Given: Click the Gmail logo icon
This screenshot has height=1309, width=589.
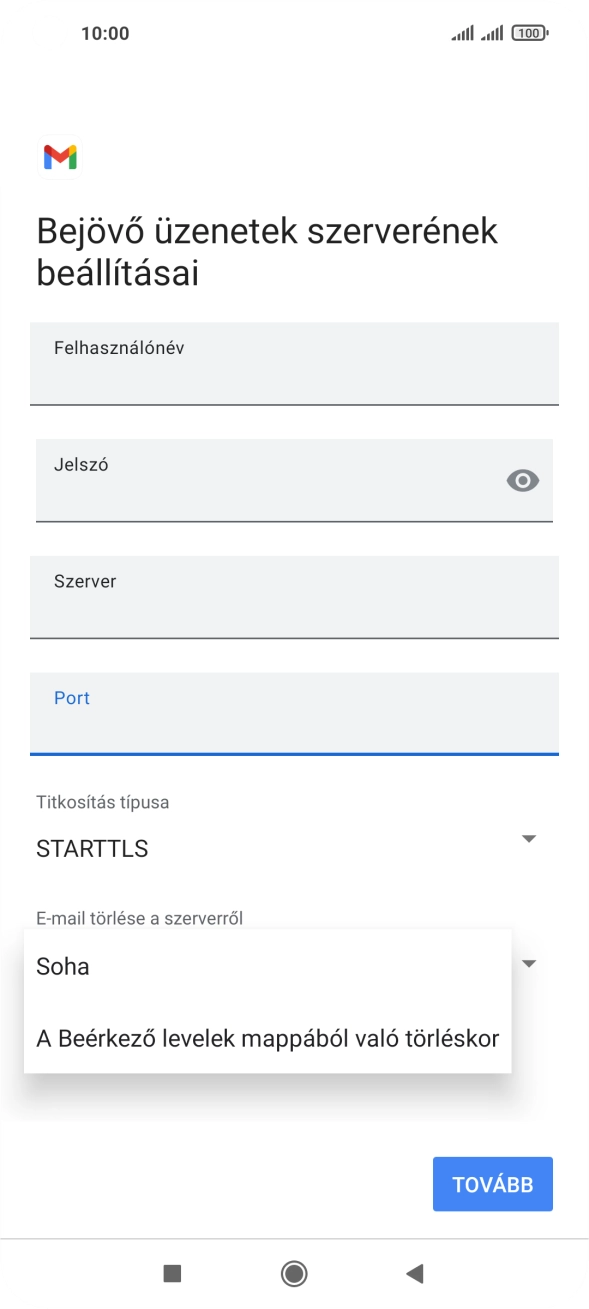Looking at the screenshot, I should tap(61, 156).
